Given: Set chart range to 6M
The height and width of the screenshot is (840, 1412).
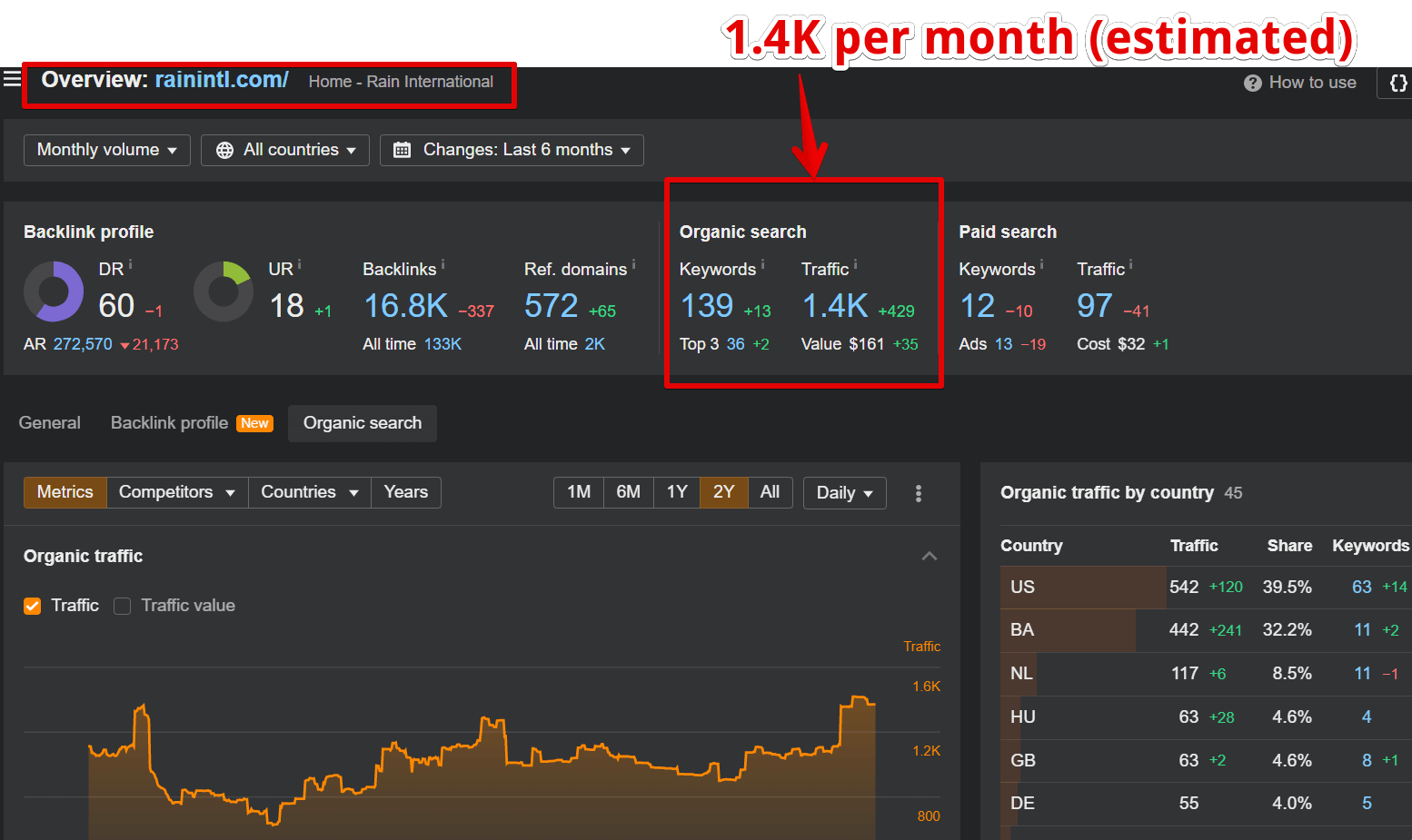Looking at the screenshot, I should click(629, 492).
